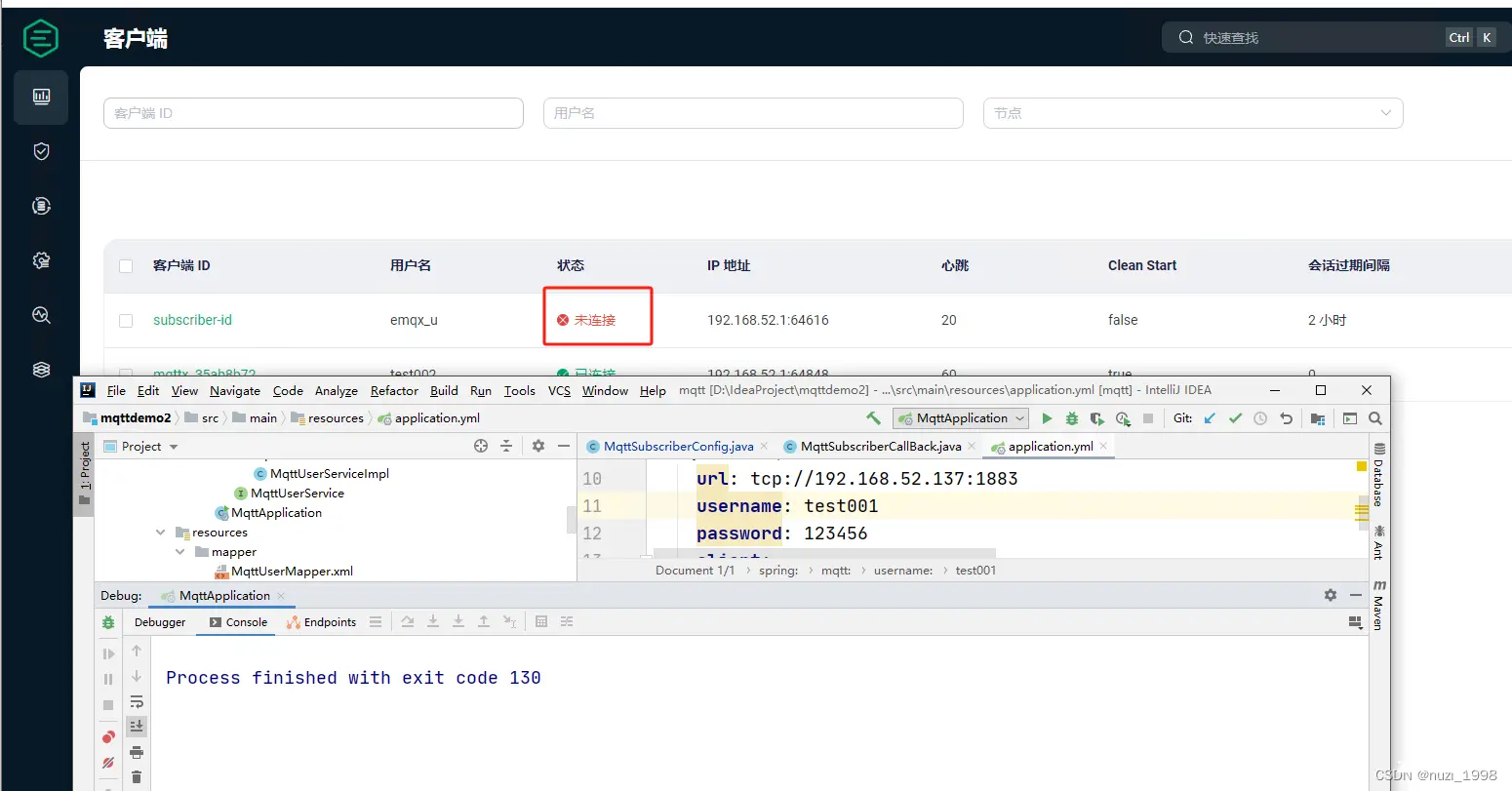Focus the 客户端 ID search field

(313, 113)
